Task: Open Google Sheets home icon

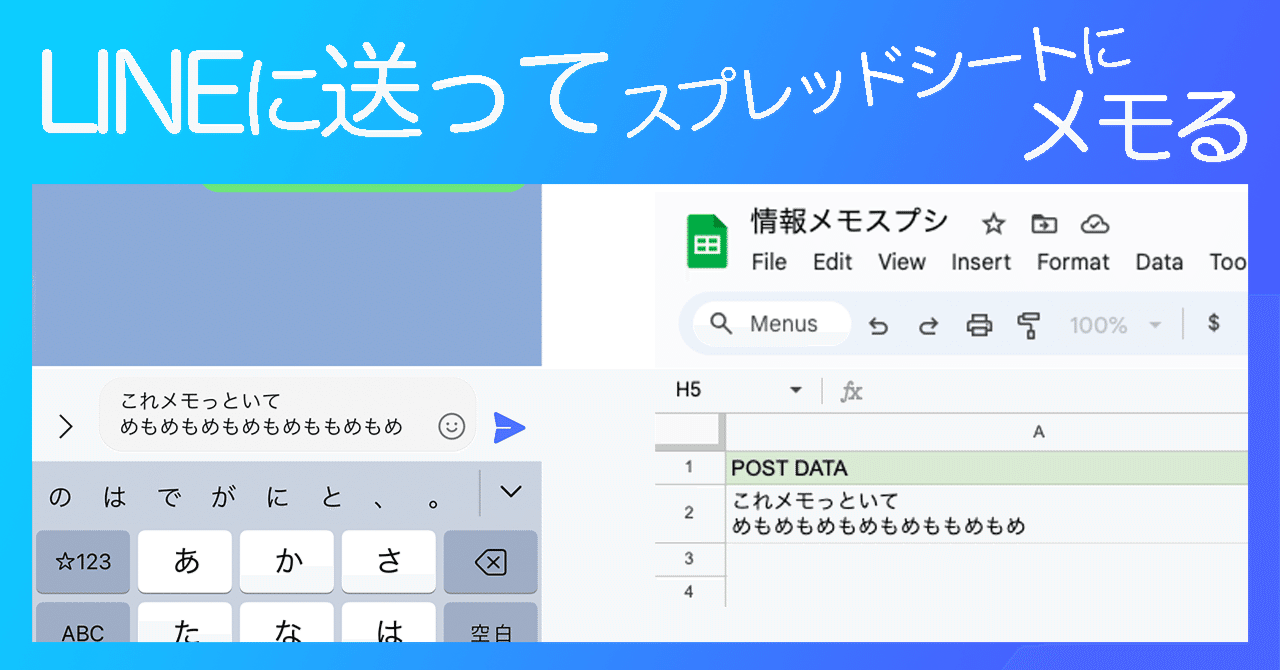Action: coord(707,242)
